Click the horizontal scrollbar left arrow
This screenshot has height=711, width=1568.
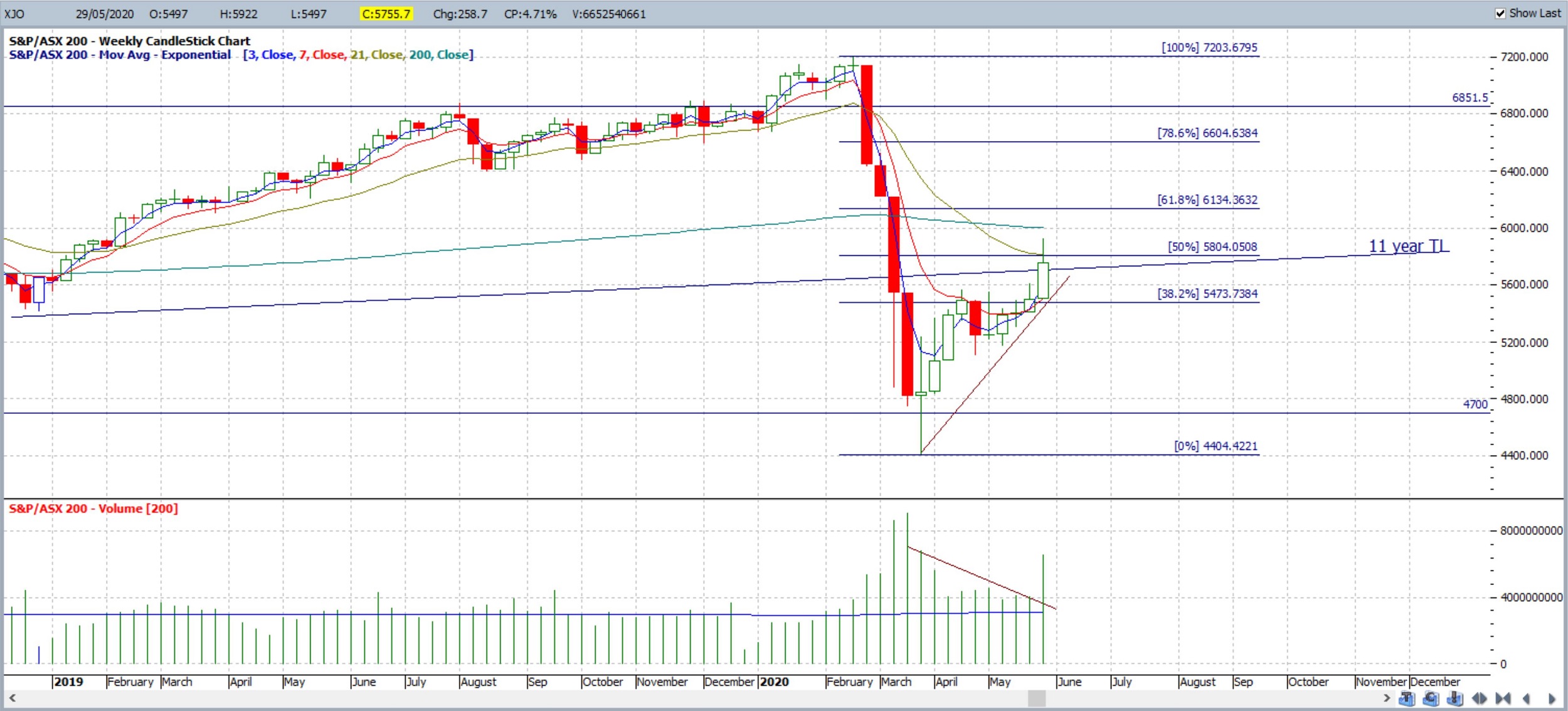point(12,698)
